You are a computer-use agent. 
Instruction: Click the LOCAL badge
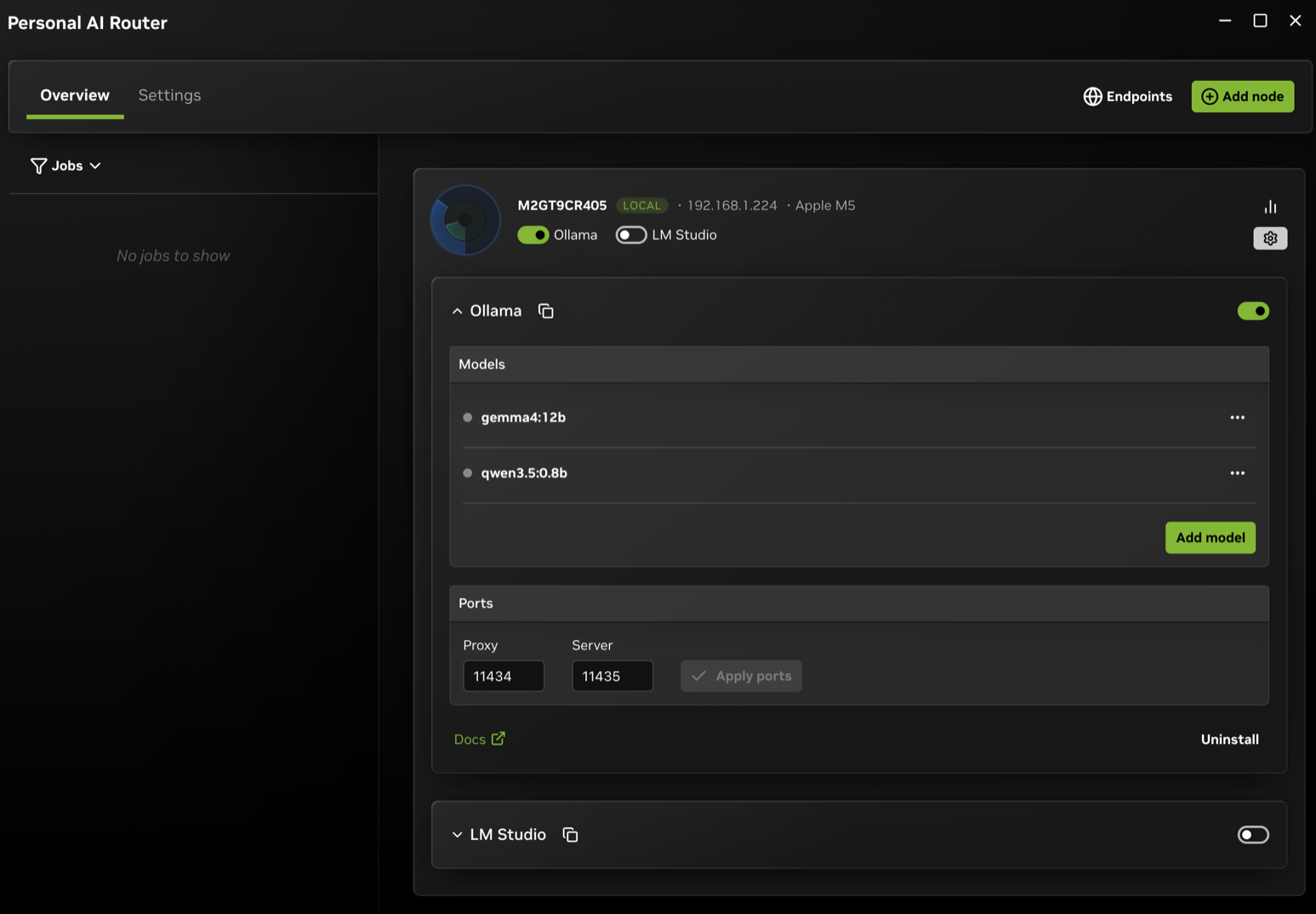641,205
